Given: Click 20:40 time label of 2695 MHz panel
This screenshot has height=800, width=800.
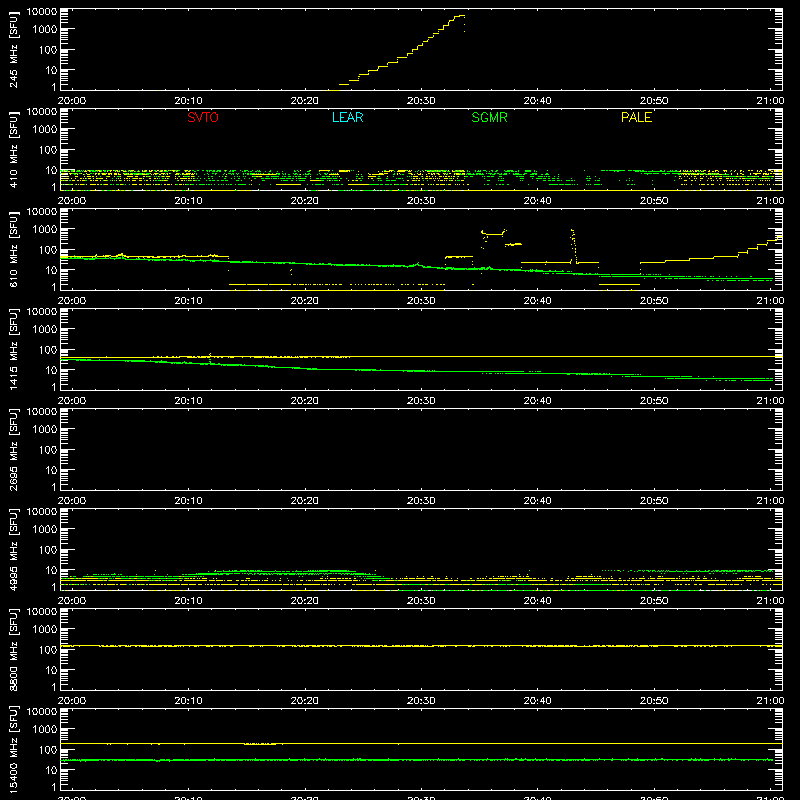Looking at the screenshot, I should tap(537, 501).
